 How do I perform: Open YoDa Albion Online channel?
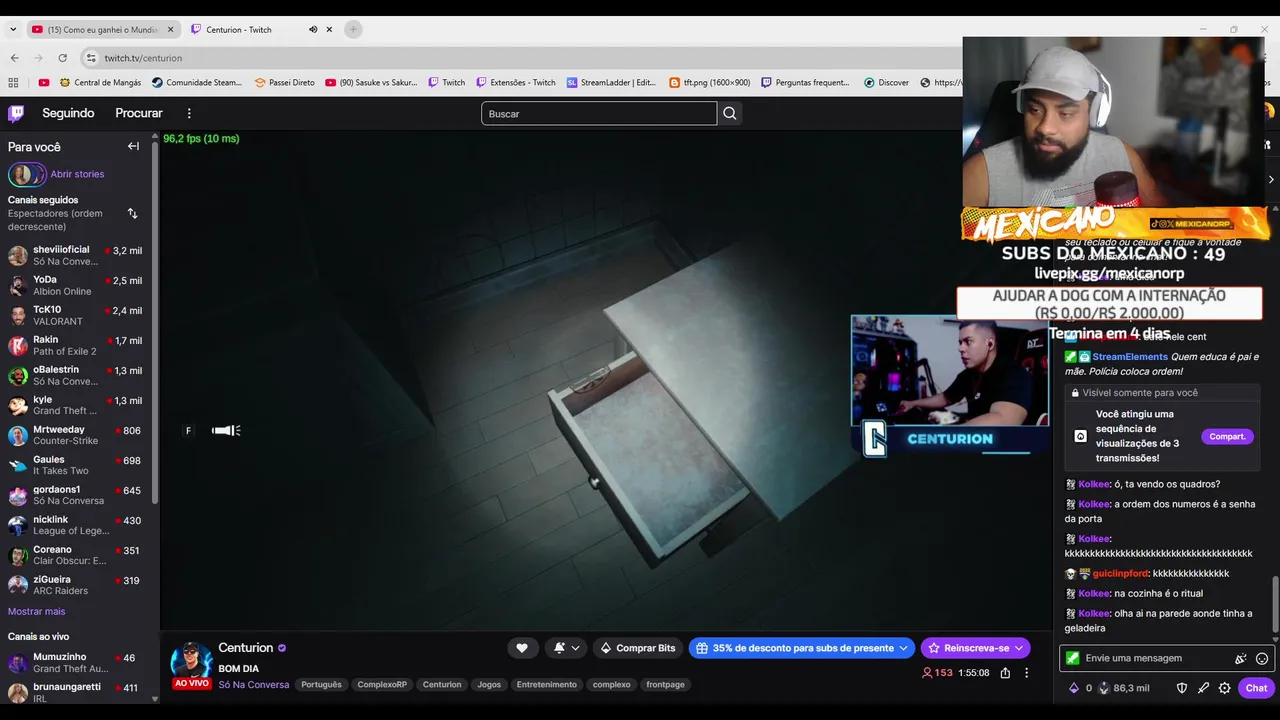[x=76, y=285]
